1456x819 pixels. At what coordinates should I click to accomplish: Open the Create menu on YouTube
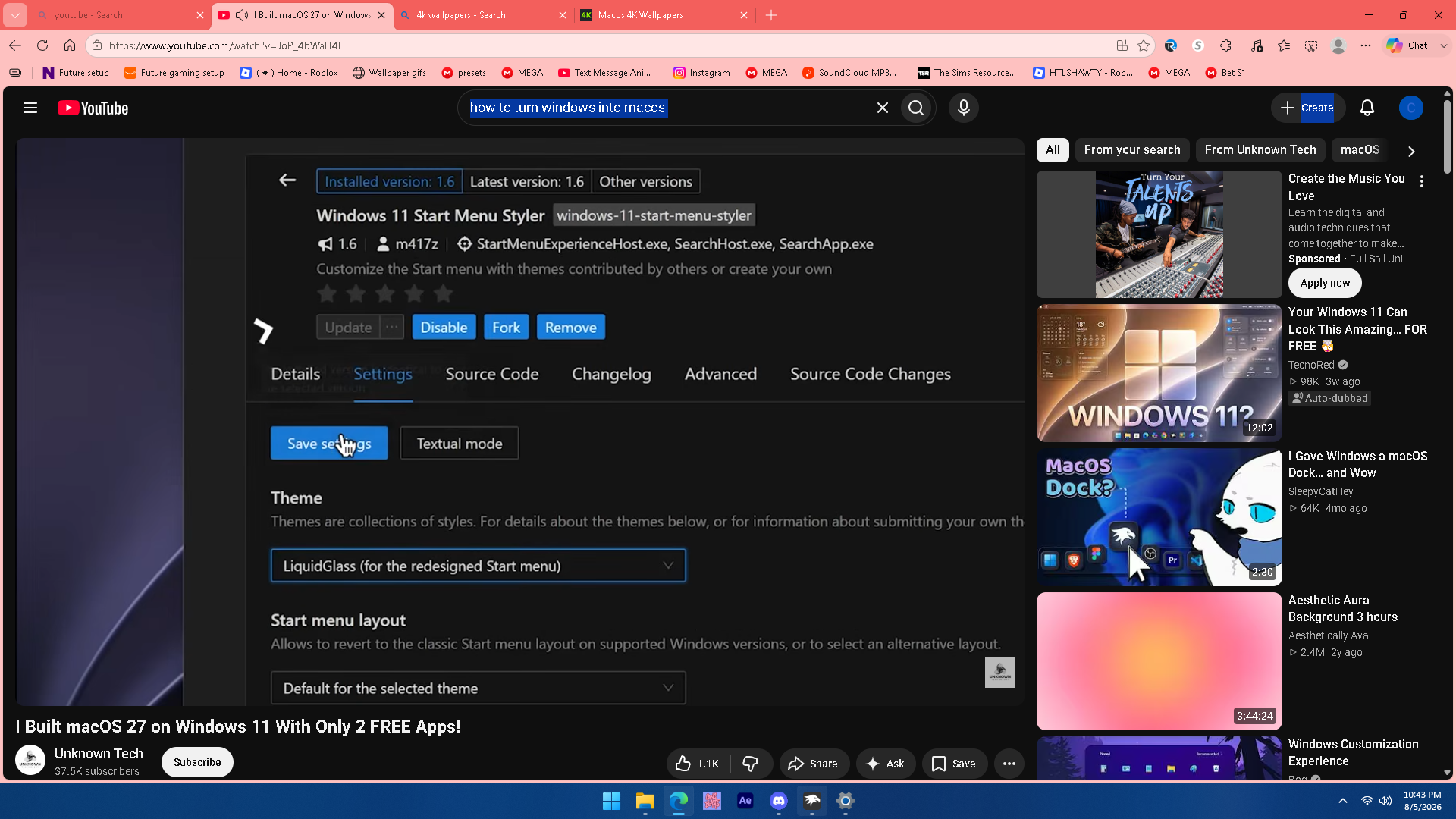[x=1308, y=108]
